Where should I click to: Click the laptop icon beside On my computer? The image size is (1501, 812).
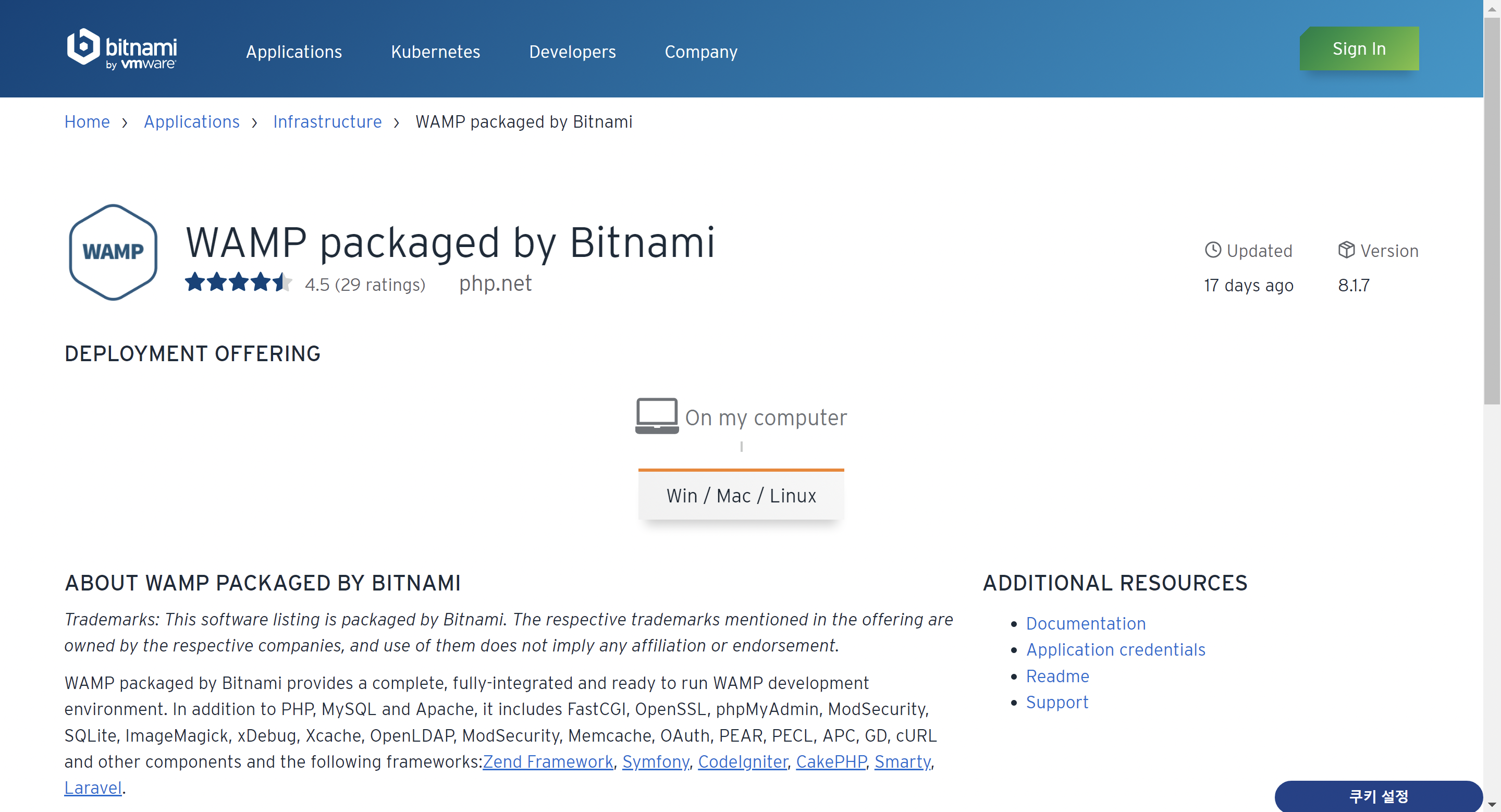pyautogui.click(x=656, y=416)
